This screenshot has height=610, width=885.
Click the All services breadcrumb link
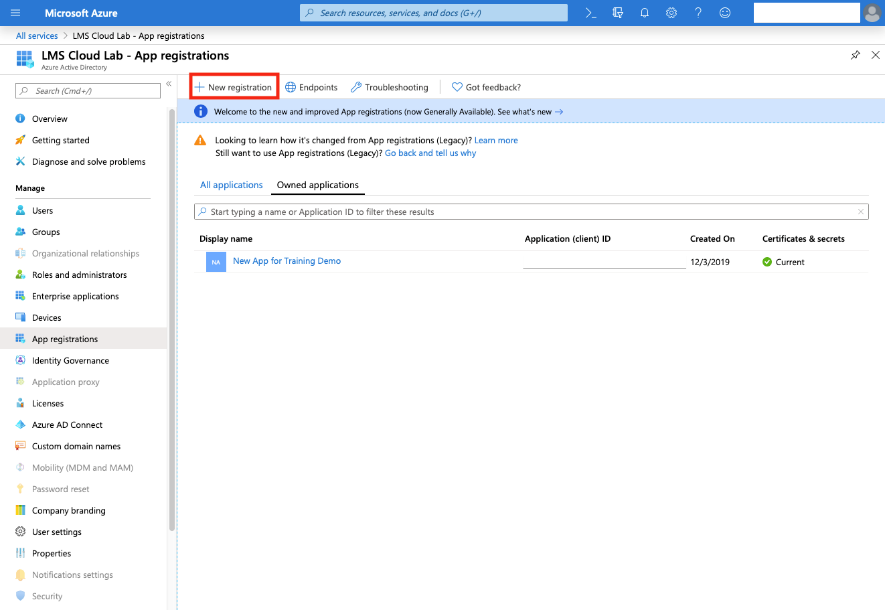37,36
